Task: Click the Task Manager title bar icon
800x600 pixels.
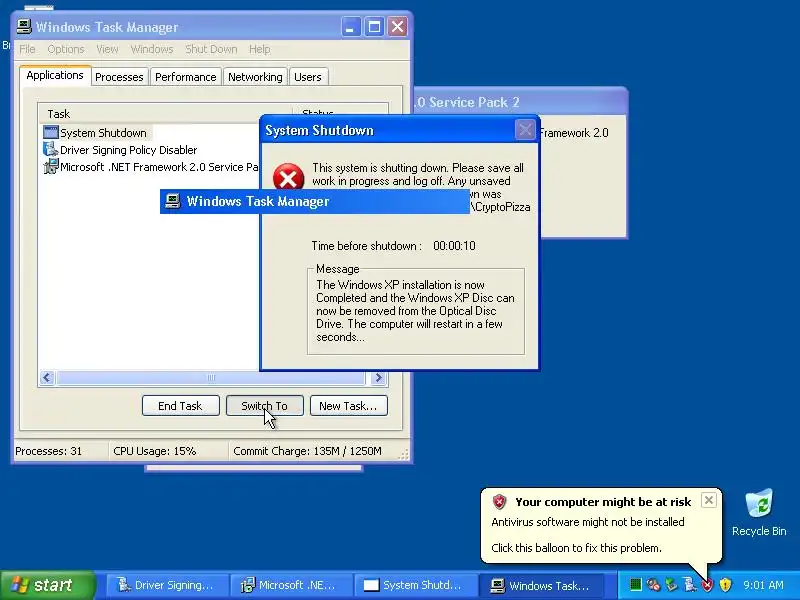Action: coord(24,27)
